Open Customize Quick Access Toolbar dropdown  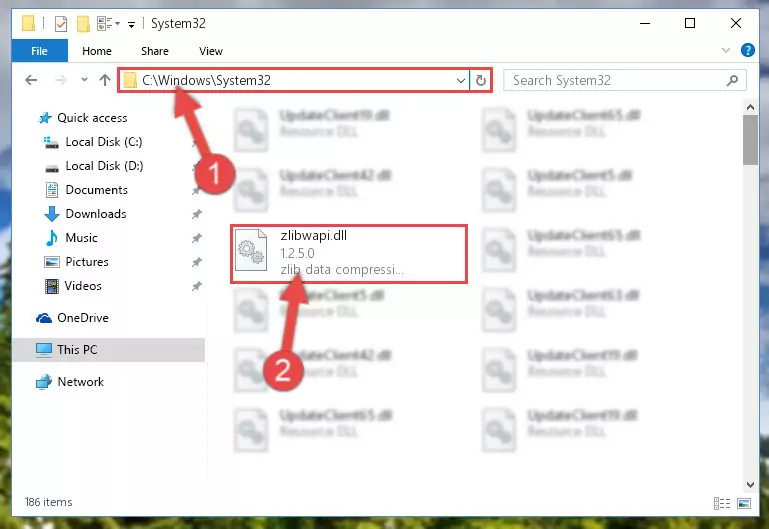[131, 24]
